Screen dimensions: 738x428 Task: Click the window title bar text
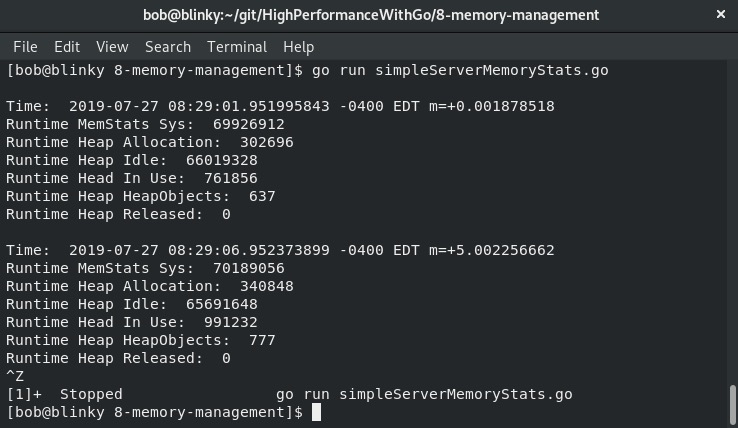(371, 15)
